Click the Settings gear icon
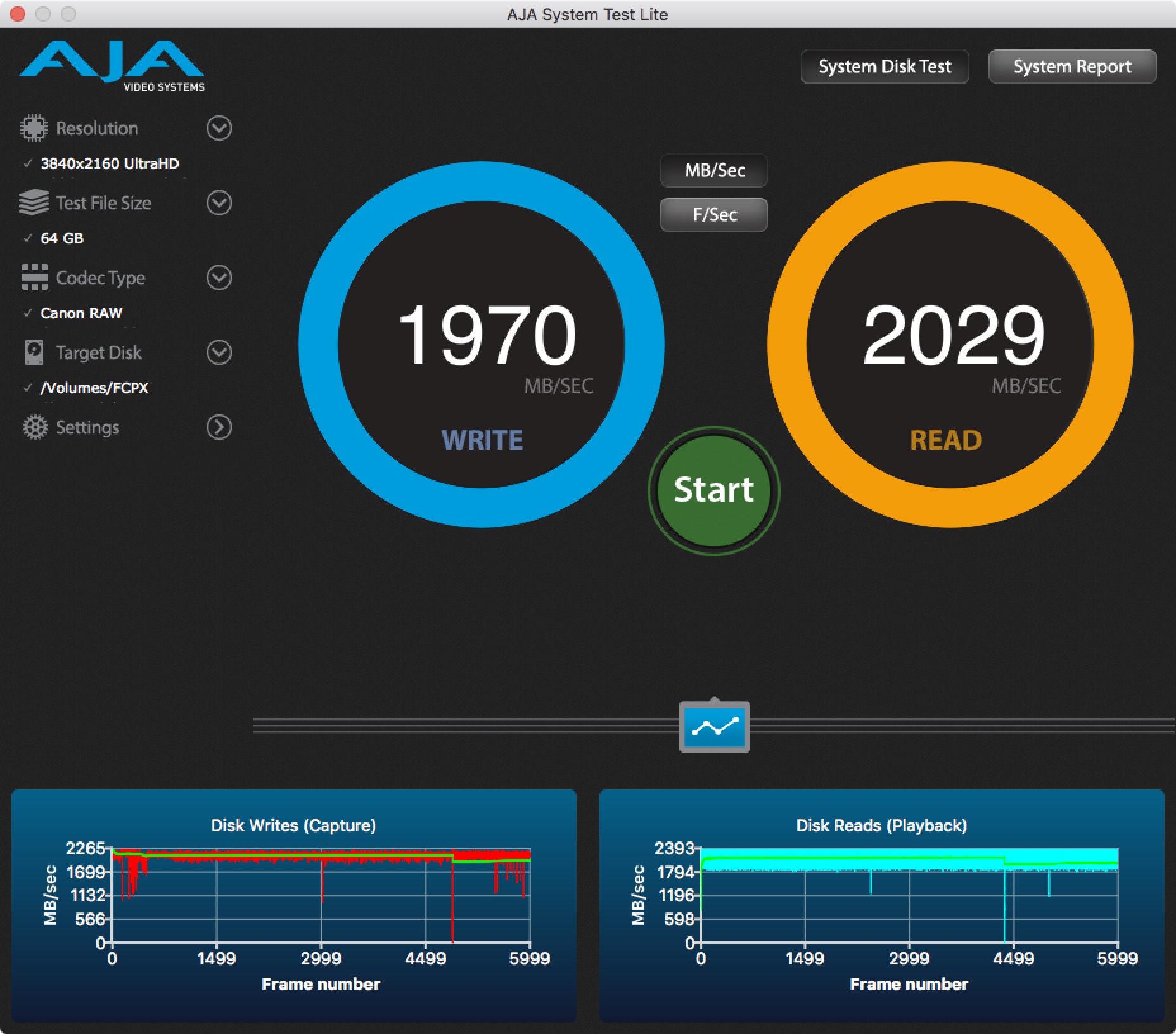Viewport: 1176px width, 1034px height. point(35,427)
